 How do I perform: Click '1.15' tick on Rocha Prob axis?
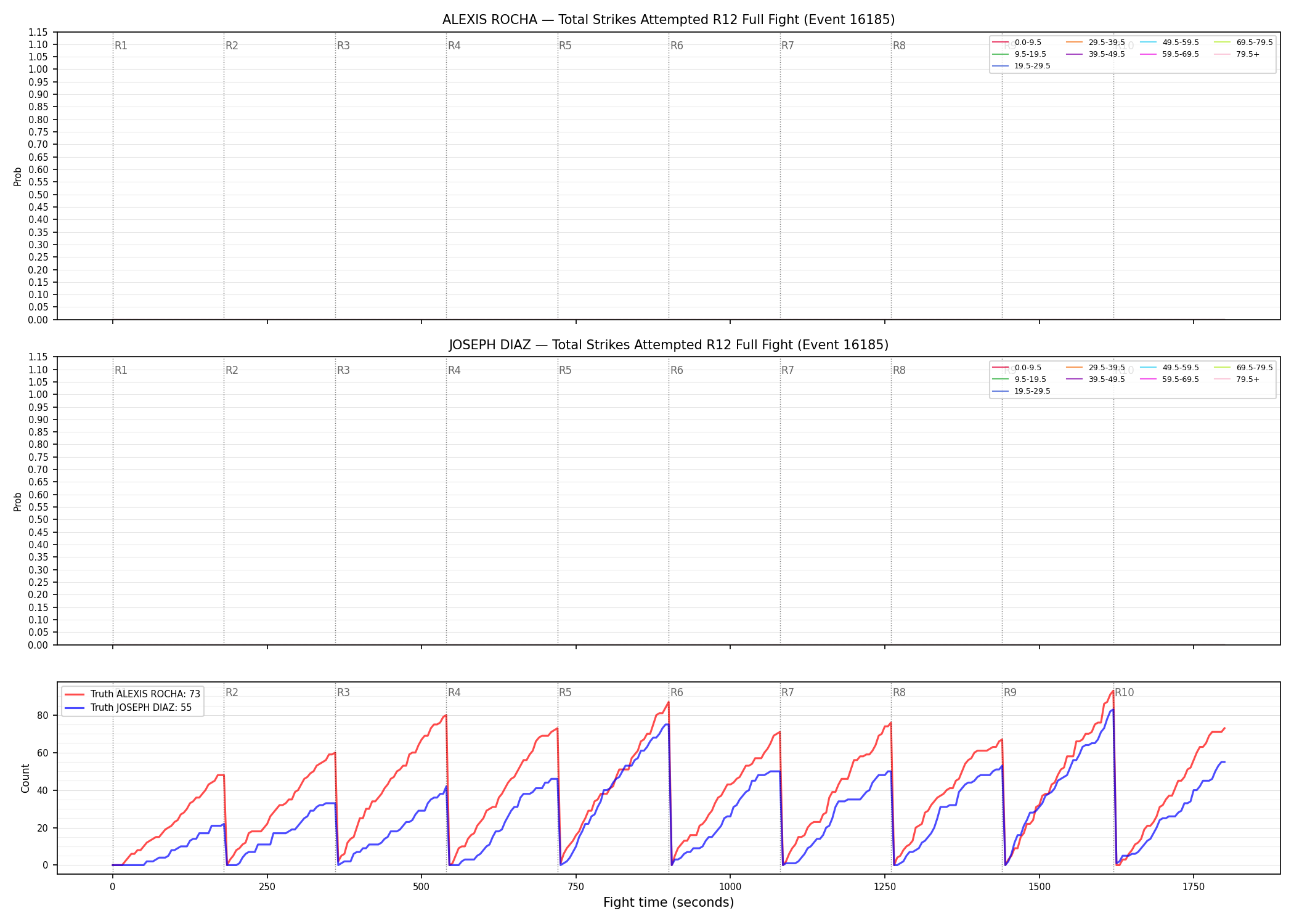[38, 32]
